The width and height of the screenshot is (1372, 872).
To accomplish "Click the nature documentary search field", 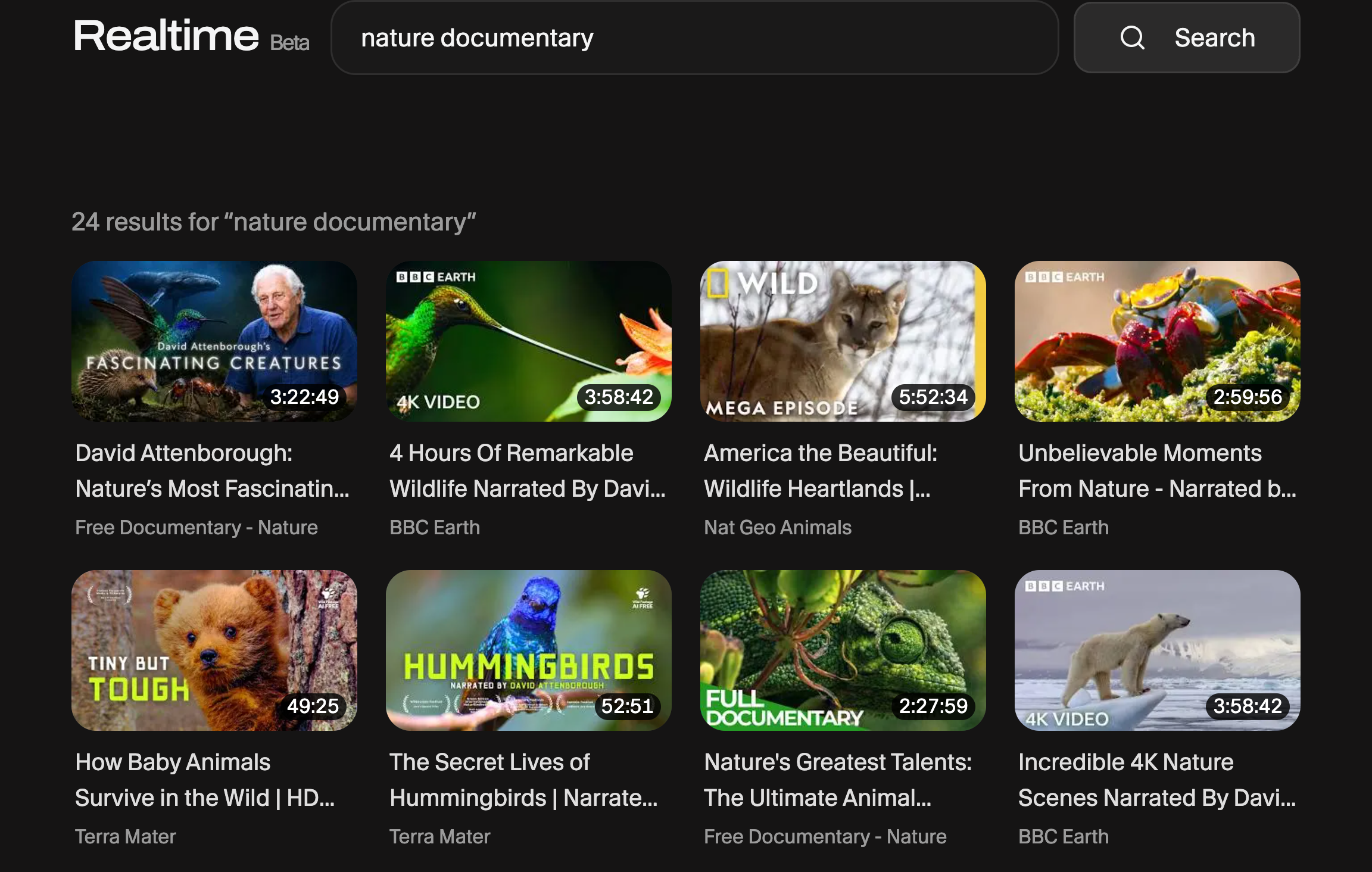I will 694,38.
